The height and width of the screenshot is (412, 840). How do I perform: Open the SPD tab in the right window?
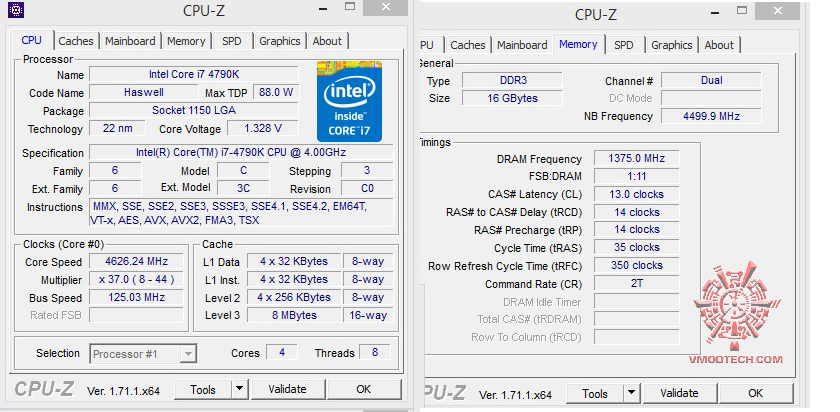pos(624,46)
